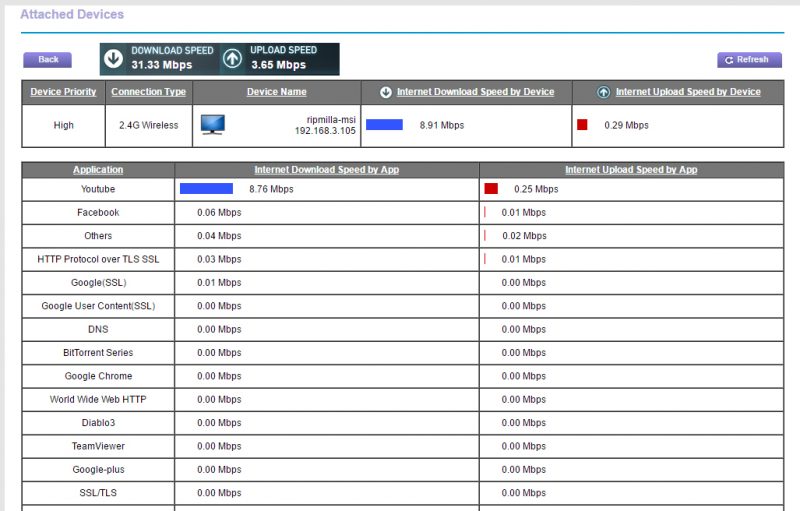Click IP address 192.168.3.105
The image size is (800, 511).
coord(325,131)
